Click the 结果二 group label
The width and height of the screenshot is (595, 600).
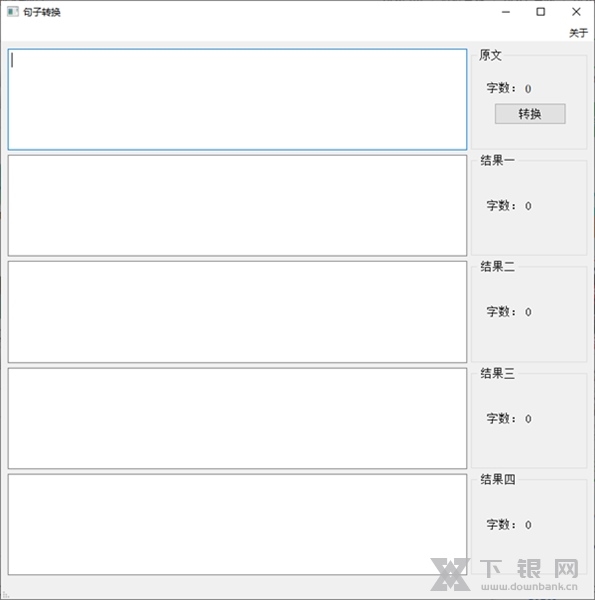pyautogui.click(x=497, y=266)
